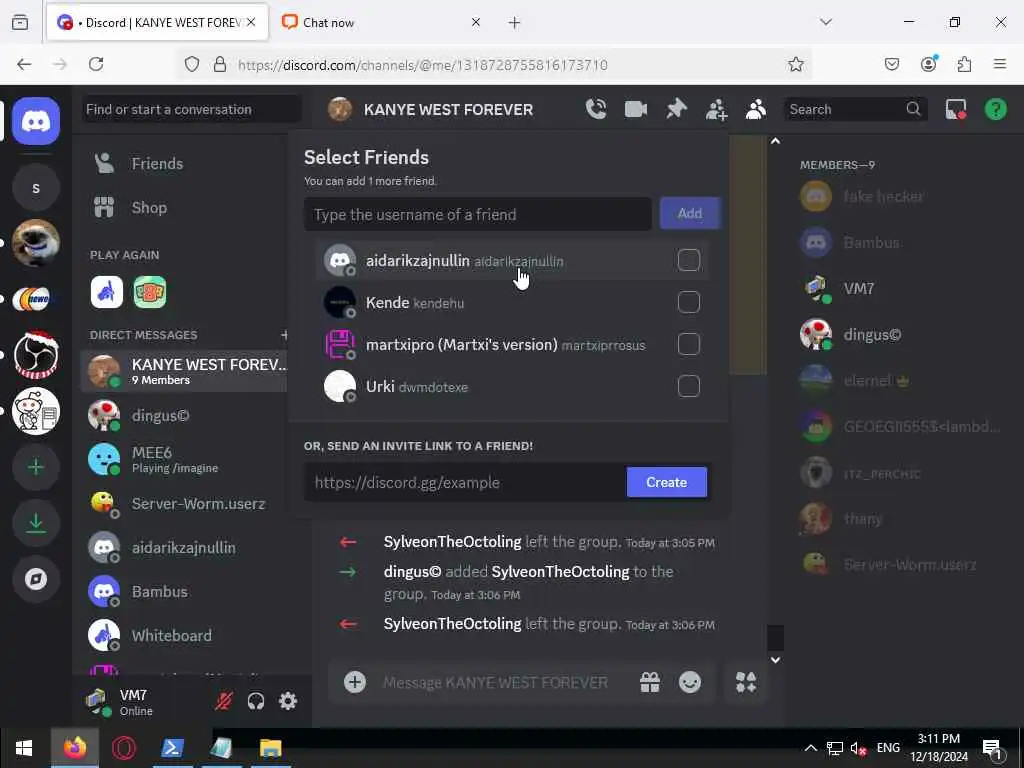1024x768 pixels.
Task: Open the OBS server with santa hat
Action: [x=36, y=355]
